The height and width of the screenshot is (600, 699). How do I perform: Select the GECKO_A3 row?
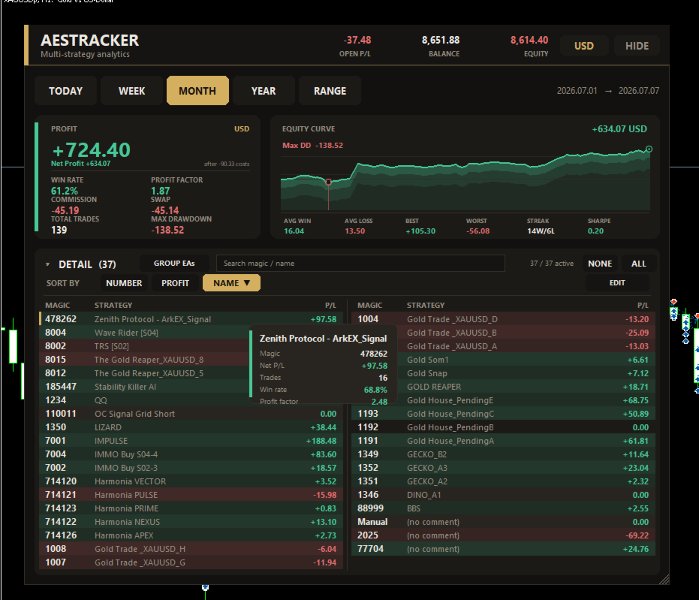tap(504, 468)
